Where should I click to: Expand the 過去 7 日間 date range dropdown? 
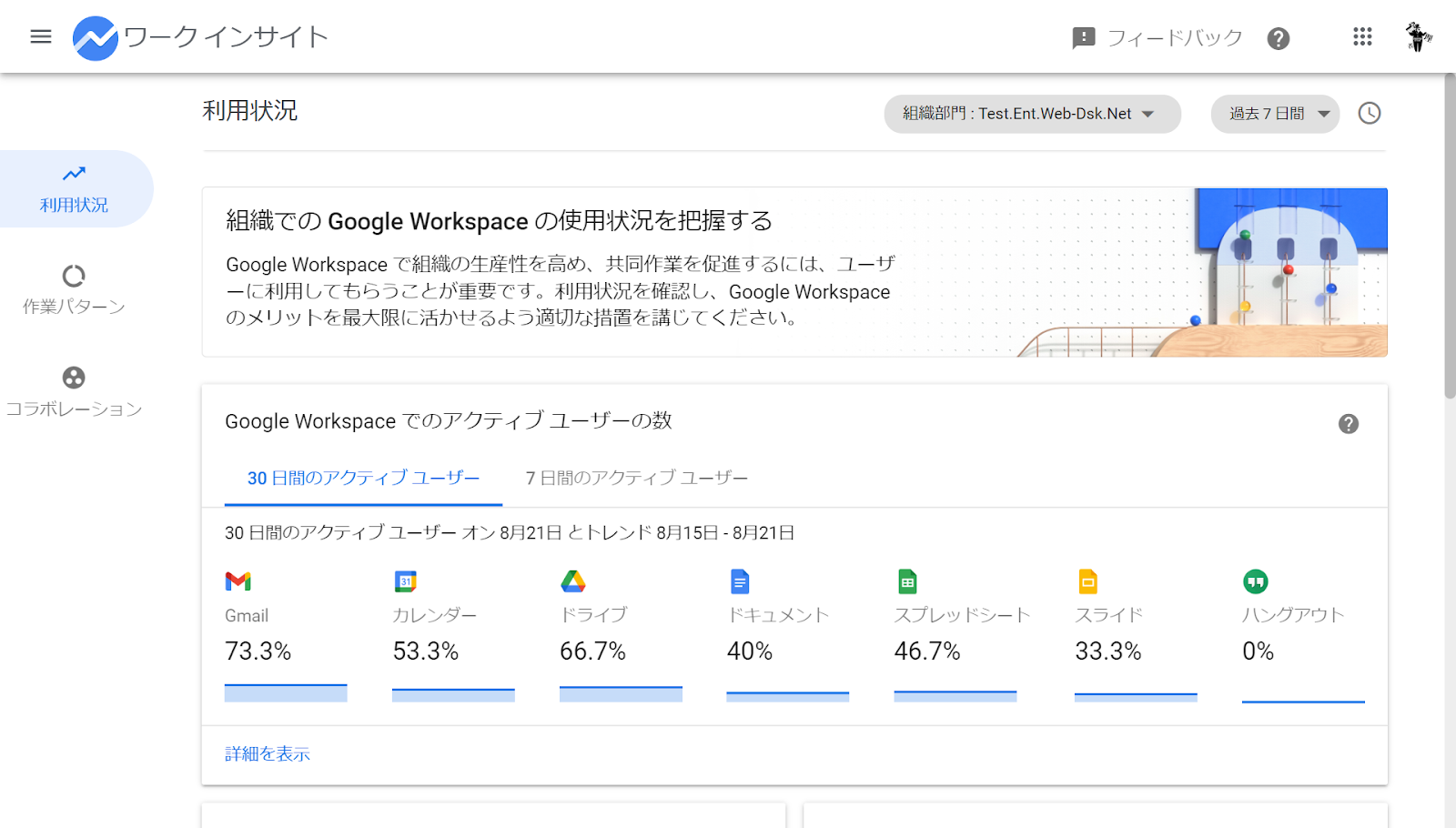[x=1274, y=113]
